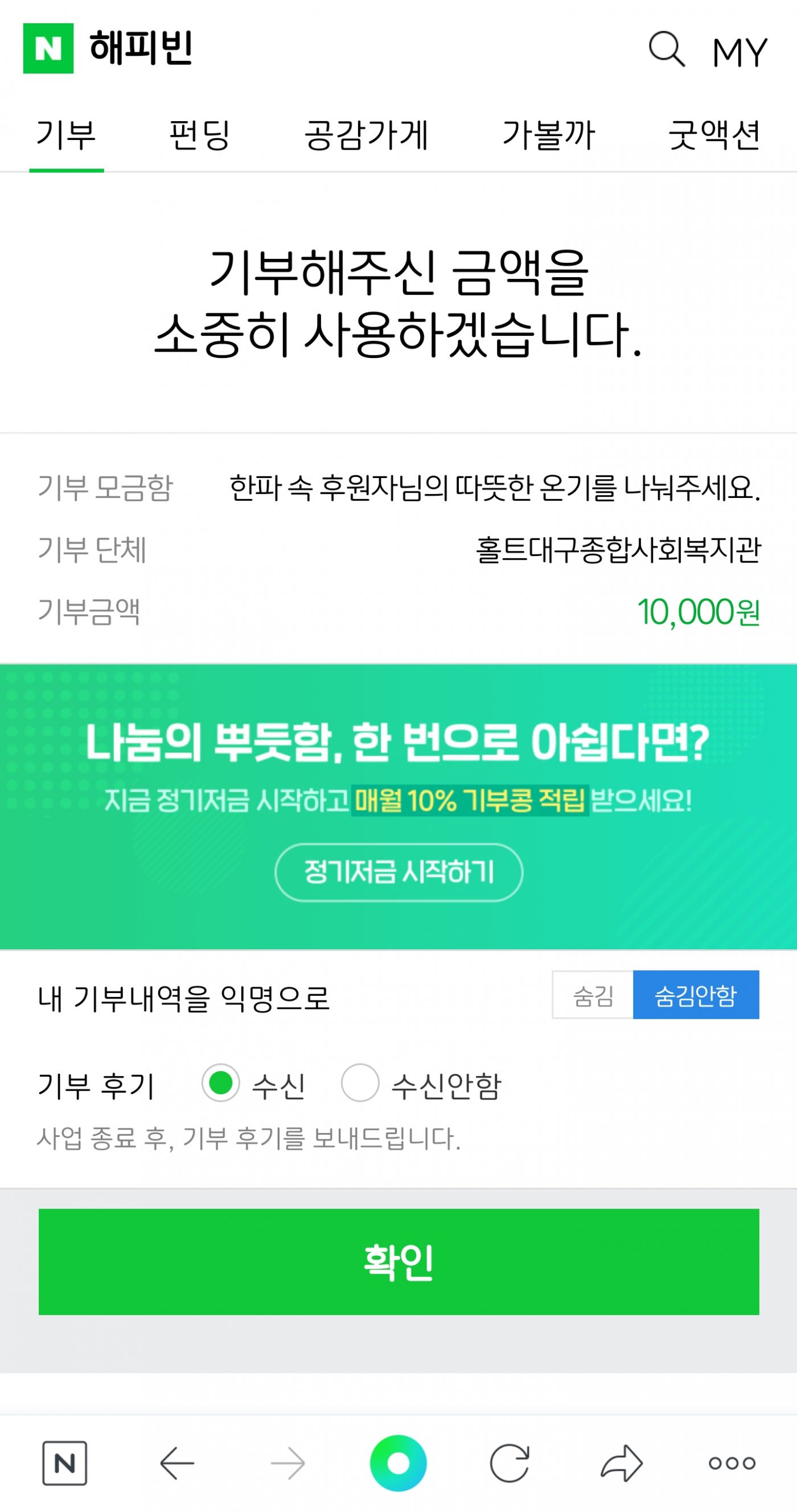The image size is (797, 1512).
Task: Open the 가볼까 tab
Action: click(x=549, y=135)
